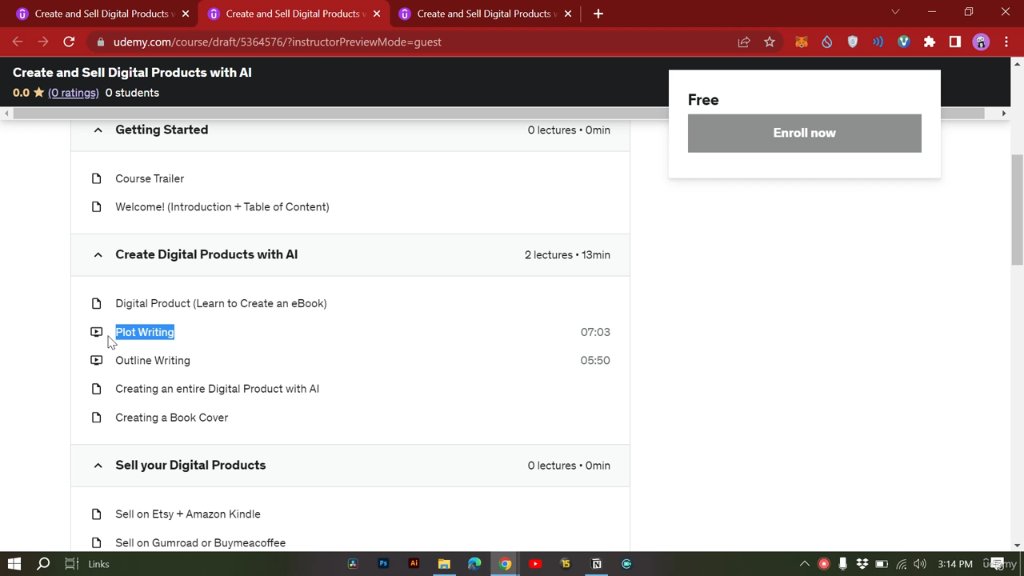
Task: Show hidden system tray icons
Action: [805, 564]
